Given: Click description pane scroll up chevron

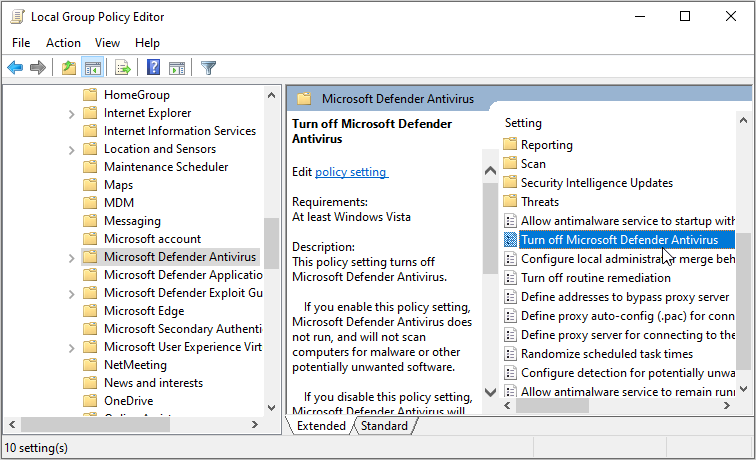Looking at the screenshot, I should coord(490,171).
